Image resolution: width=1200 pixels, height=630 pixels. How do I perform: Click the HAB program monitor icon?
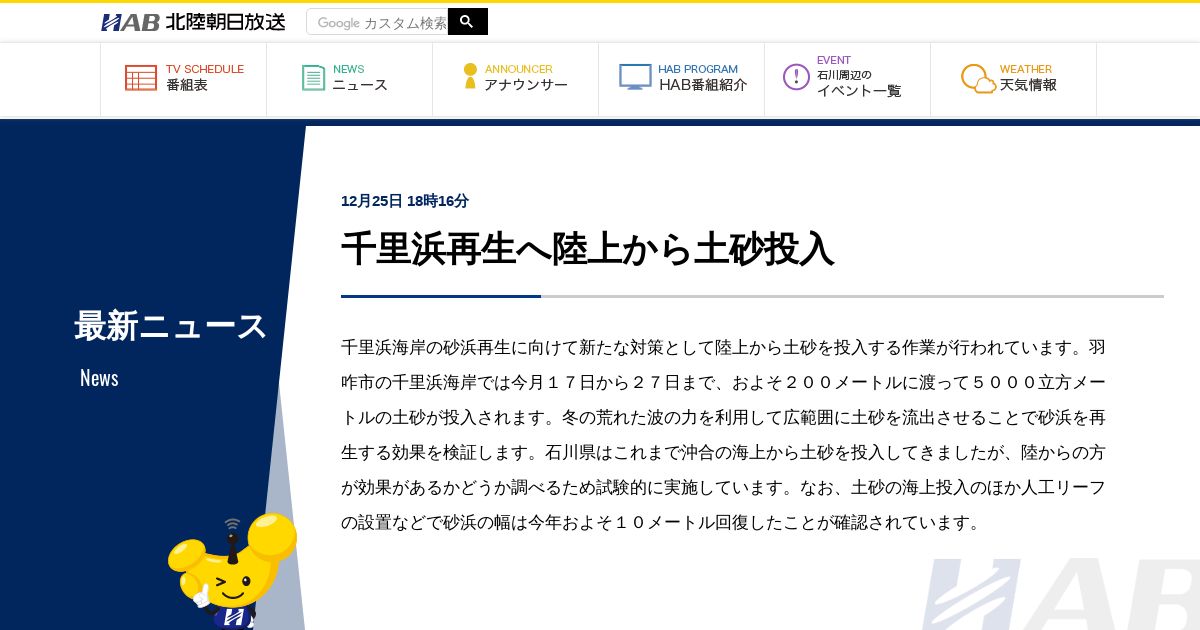click(635, 77)
